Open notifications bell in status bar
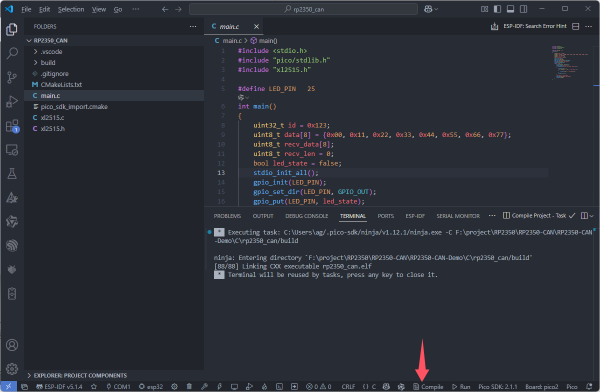This screenshot has height=392, width=600. [x=589, y=387]
